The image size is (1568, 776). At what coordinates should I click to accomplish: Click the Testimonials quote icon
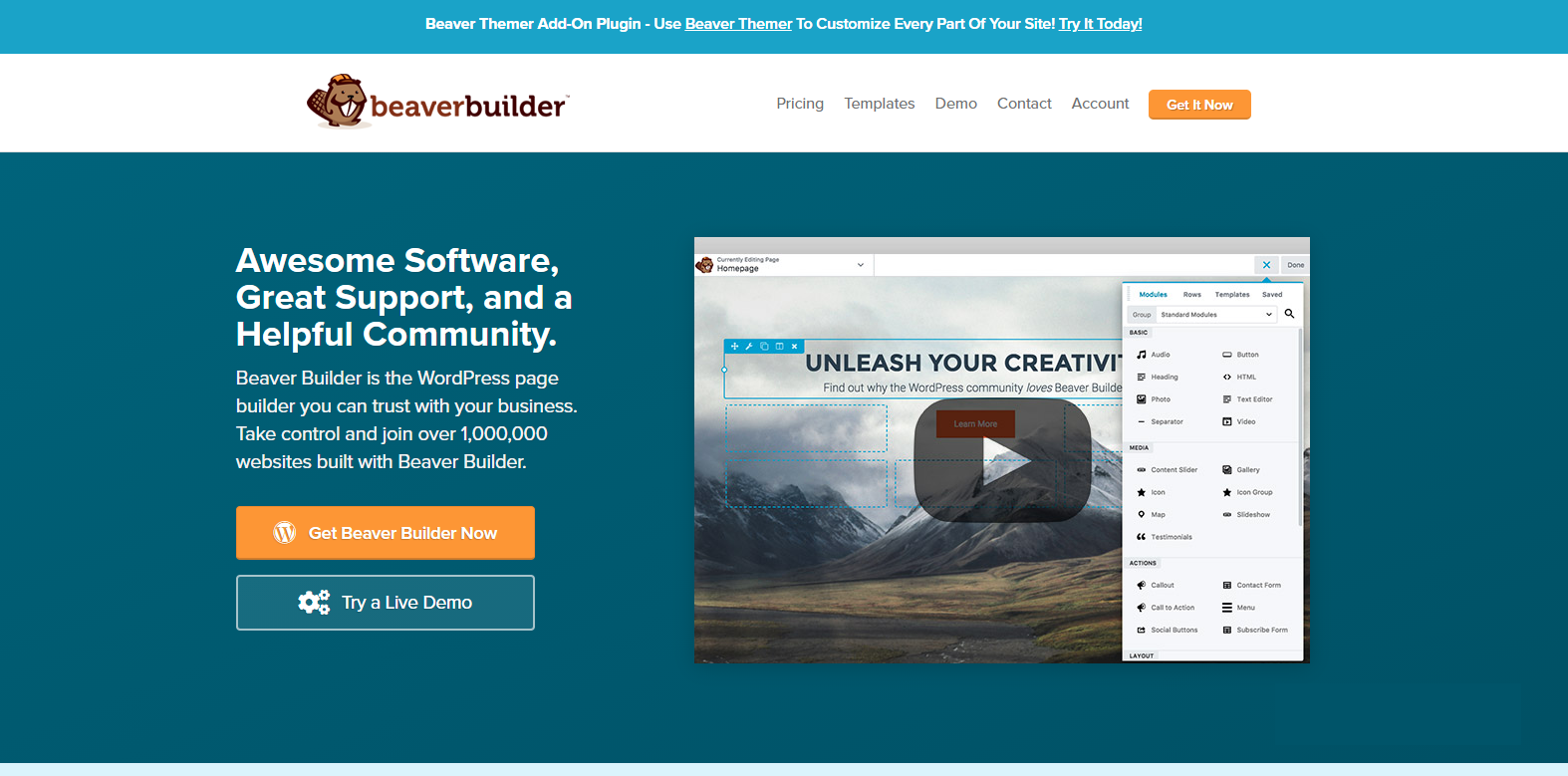point(1142,537)
